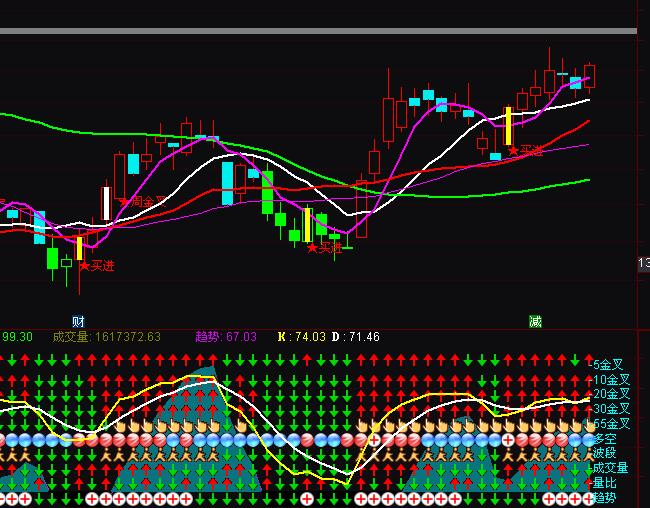650x508 pixels.
Task: Click the rightmost 买进 star buy signal
Action: point(525,151)
